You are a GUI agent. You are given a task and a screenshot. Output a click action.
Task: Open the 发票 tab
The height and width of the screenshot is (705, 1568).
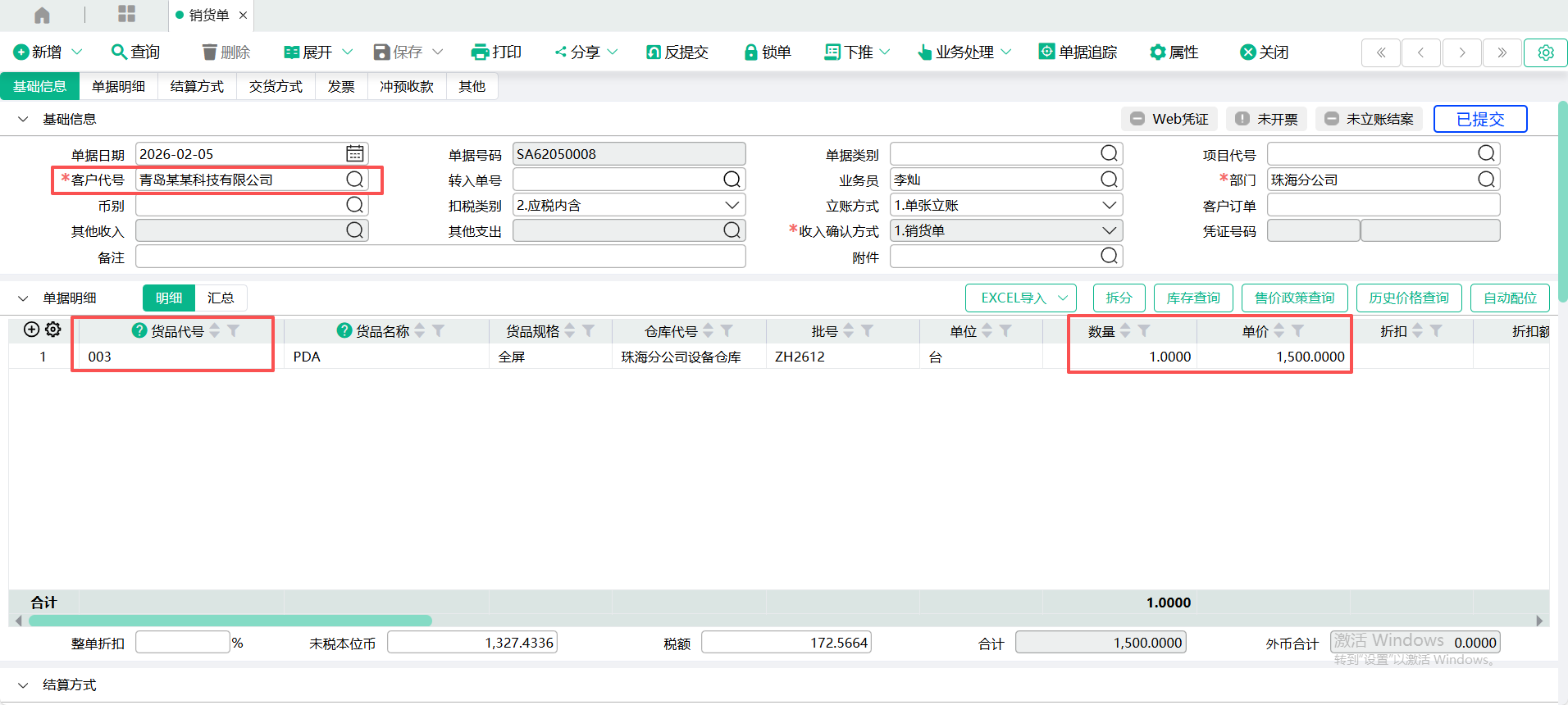pos(341,87)
